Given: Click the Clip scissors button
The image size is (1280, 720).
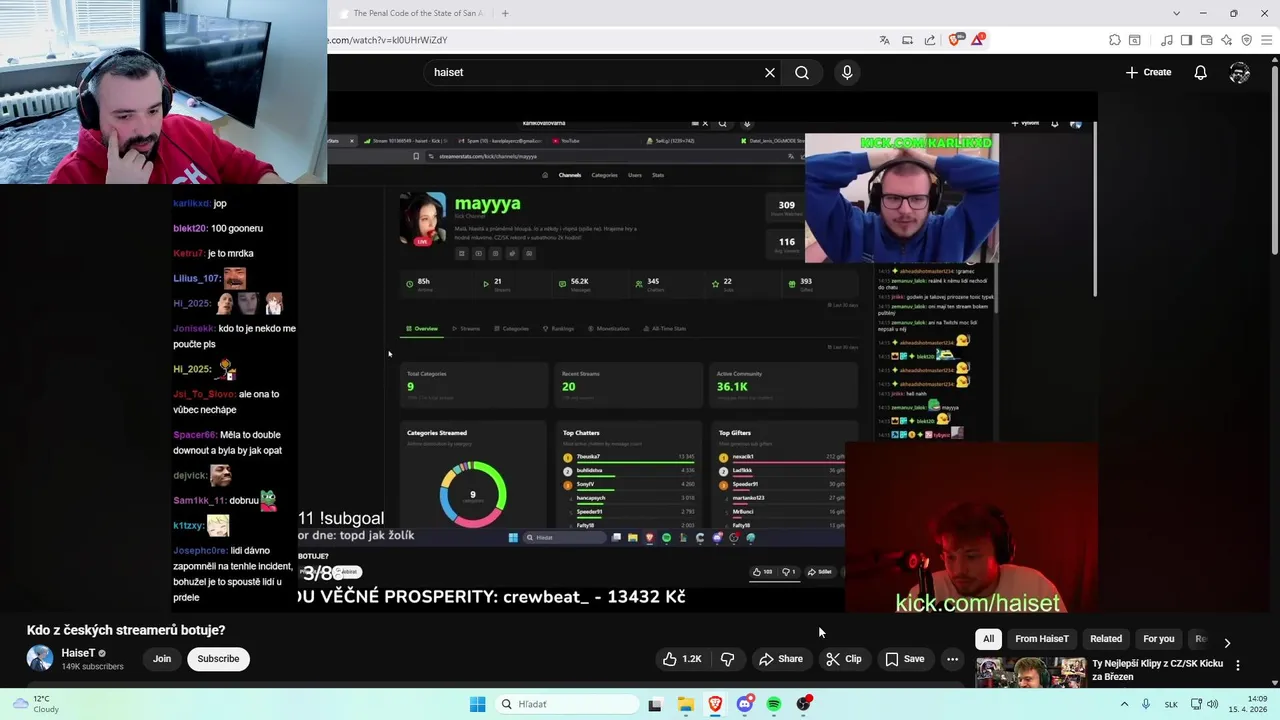Looking at the screenshot, I should pos(844,659).
